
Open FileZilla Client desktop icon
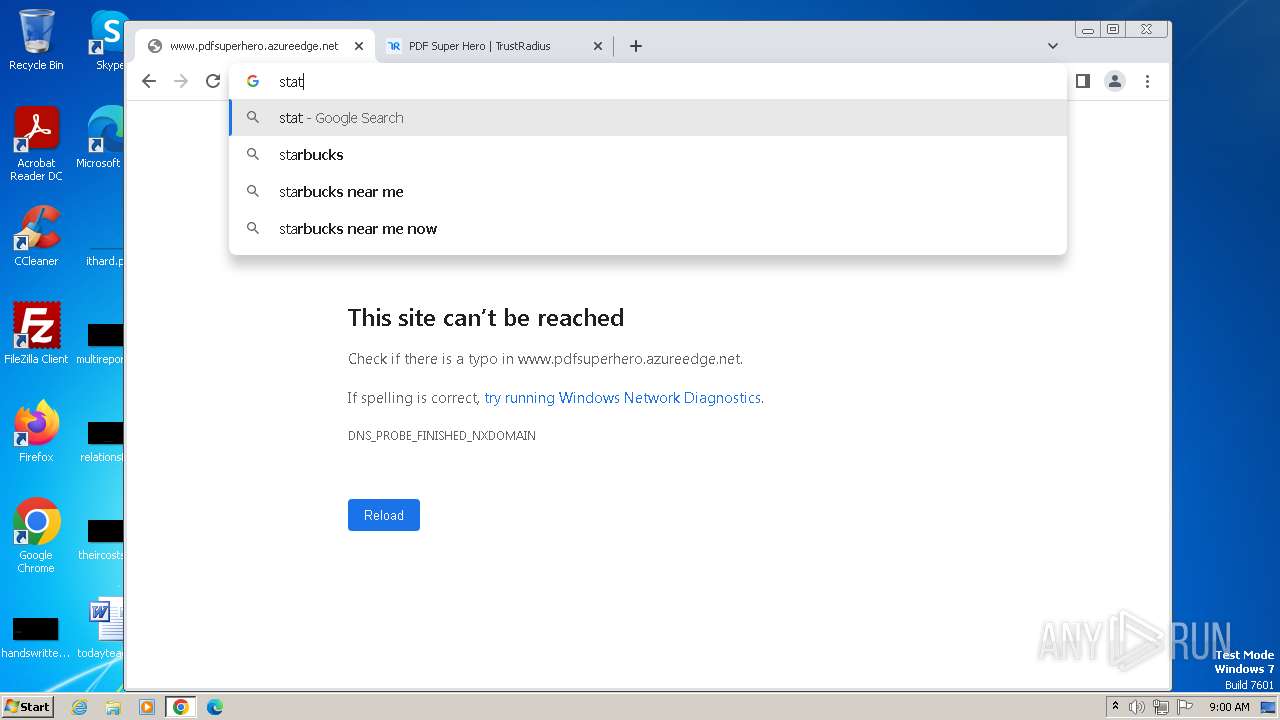36,333
